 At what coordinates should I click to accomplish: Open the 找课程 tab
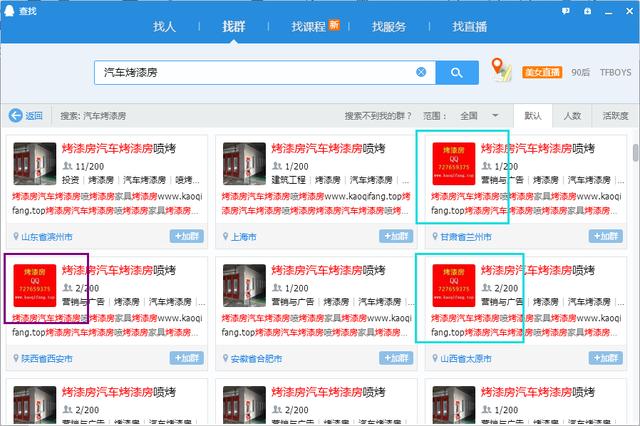309,27
